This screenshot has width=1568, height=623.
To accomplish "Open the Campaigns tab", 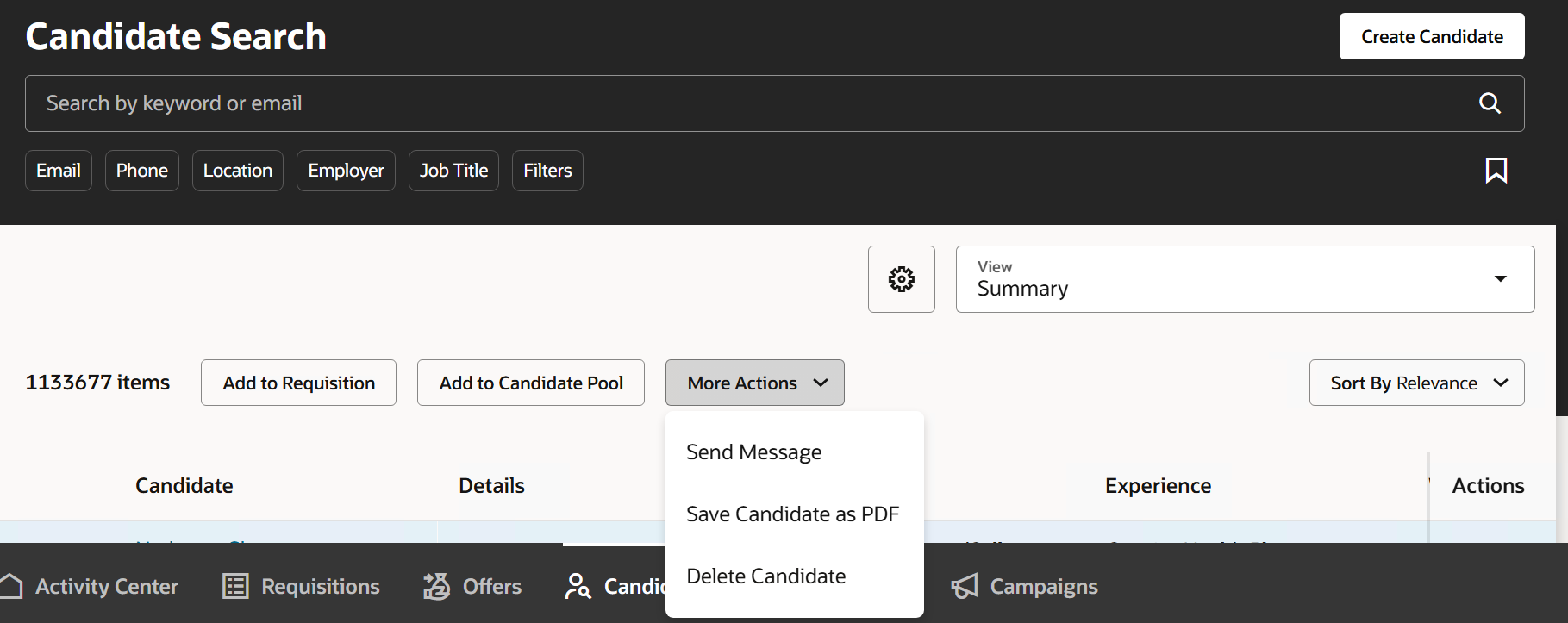I will coord(1024,586).
